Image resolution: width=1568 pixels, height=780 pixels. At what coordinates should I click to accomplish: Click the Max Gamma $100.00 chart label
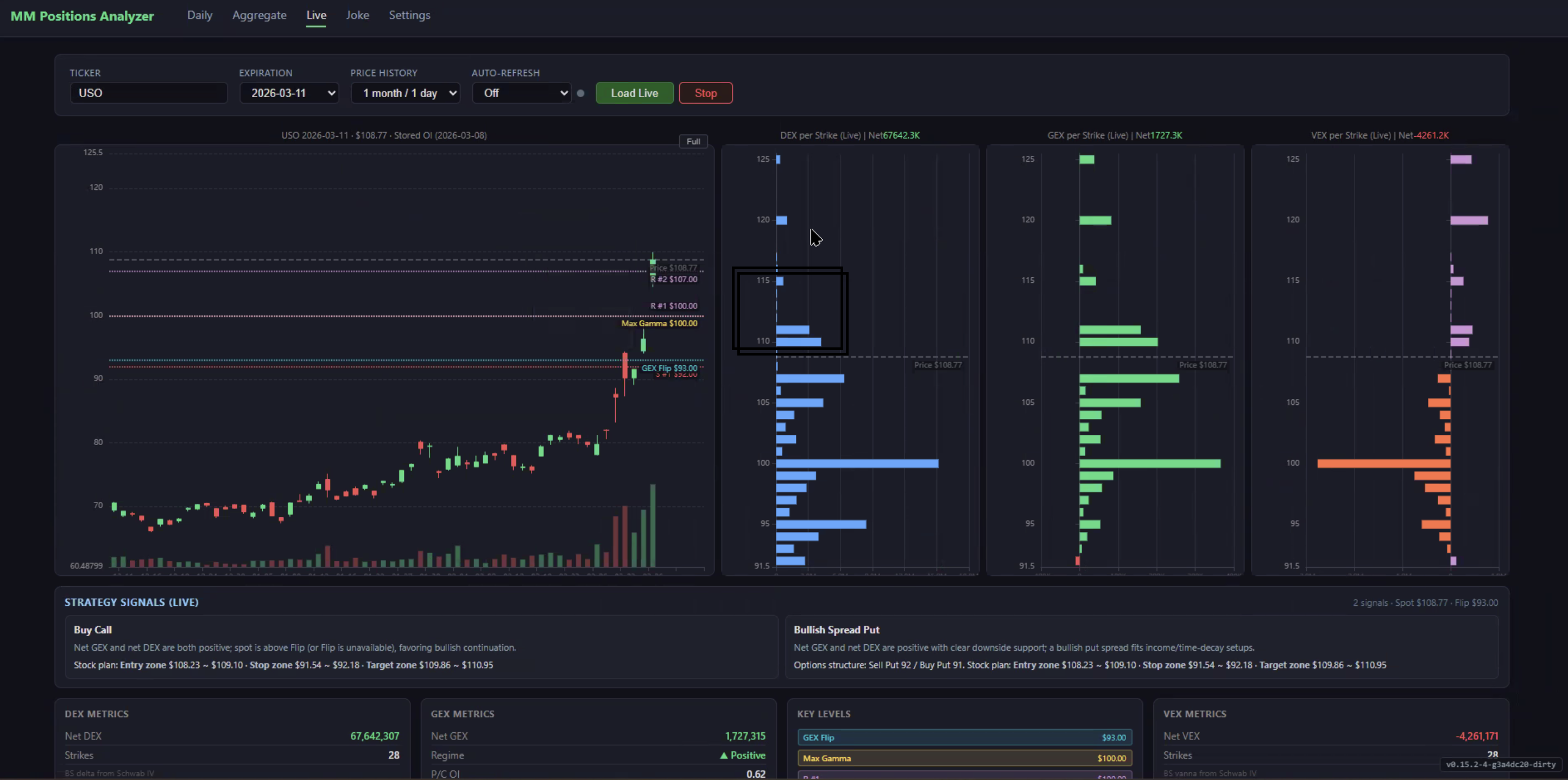659,323
